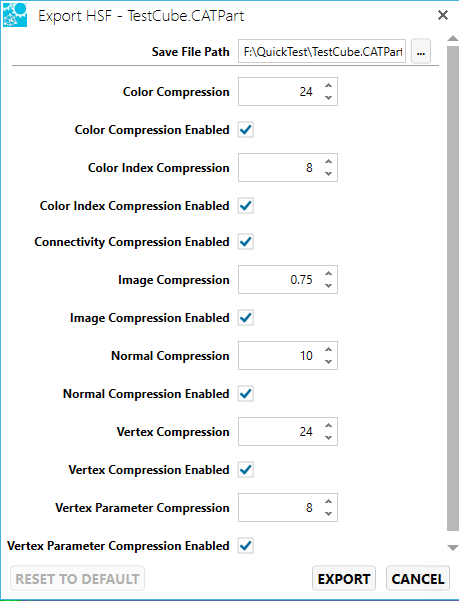The height and width of the screenshot is (601, 459).
Task: Click the scrollbar down arrow
Action: pyautogui.click(x=452, y=547)
